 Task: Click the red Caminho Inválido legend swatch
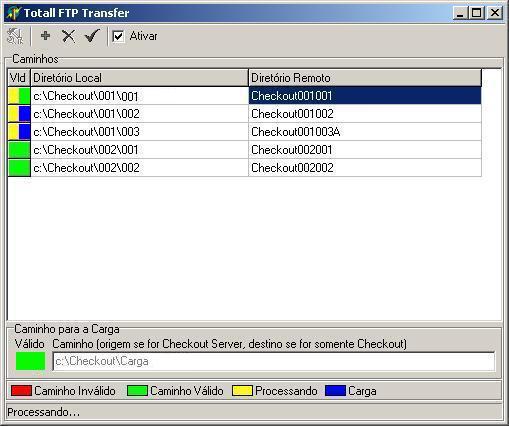tap(21, 391)
